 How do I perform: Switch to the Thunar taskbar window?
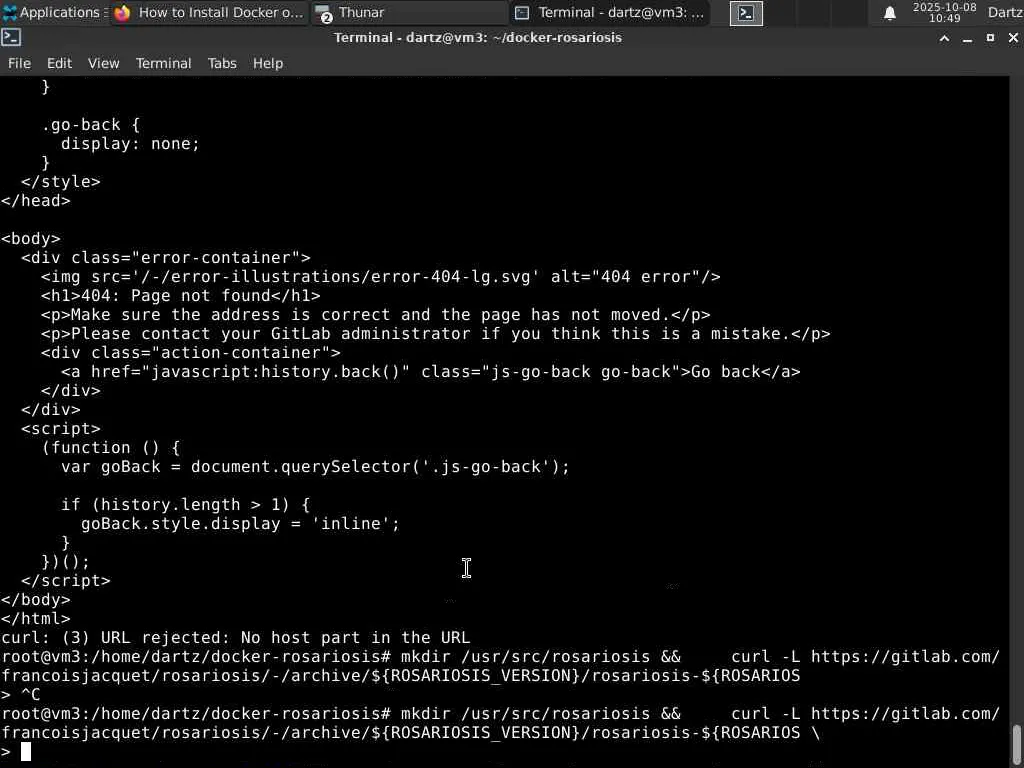click(408, 12)
